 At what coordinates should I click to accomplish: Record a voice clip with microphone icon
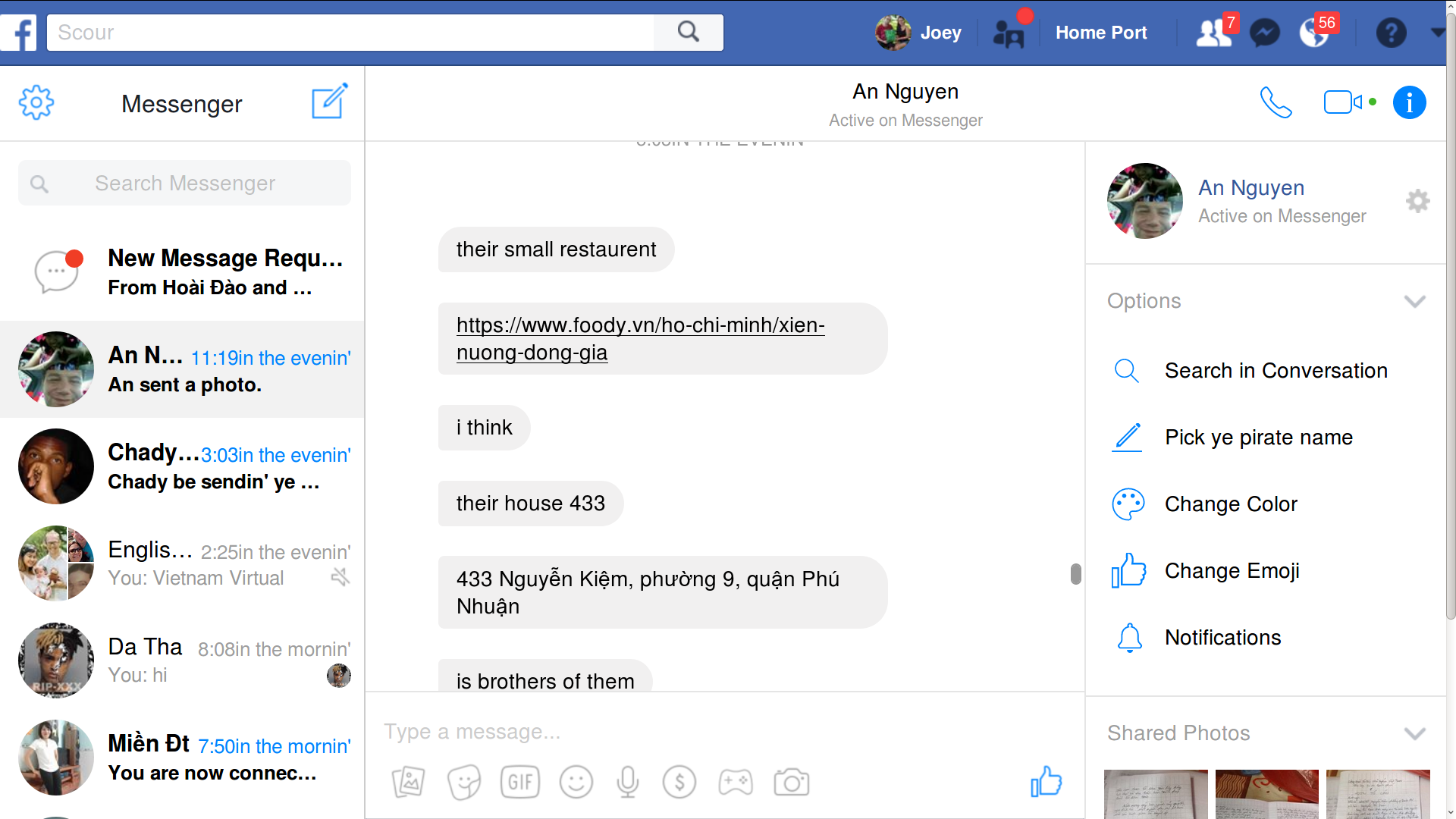click(x=628, y=782)
